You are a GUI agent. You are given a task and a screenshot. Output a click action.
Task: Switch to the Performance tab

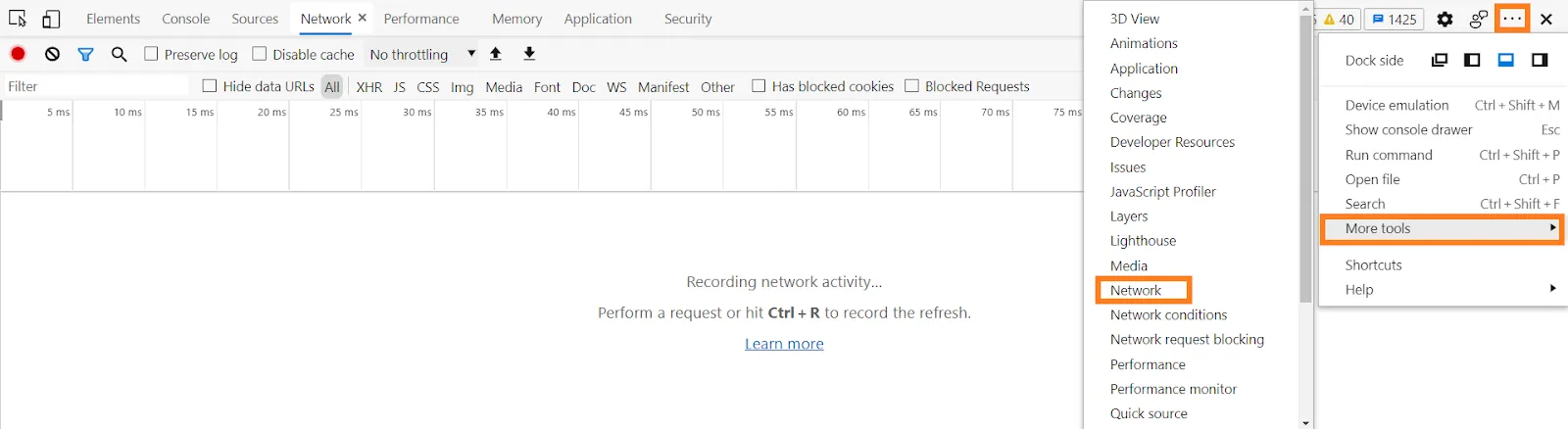421,19
